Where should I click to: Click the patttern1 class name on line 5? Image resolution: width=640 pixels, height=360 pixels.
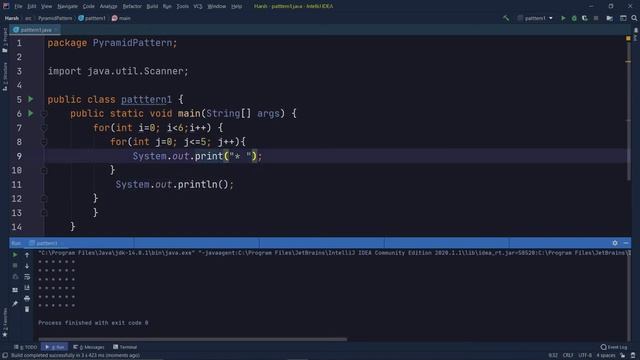tap(146, 99)
